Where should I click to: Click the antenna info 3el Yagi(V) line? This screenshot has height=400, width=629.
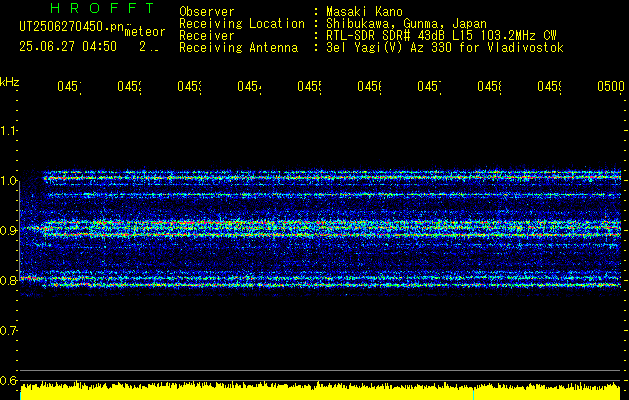click(x=445, y=48)
